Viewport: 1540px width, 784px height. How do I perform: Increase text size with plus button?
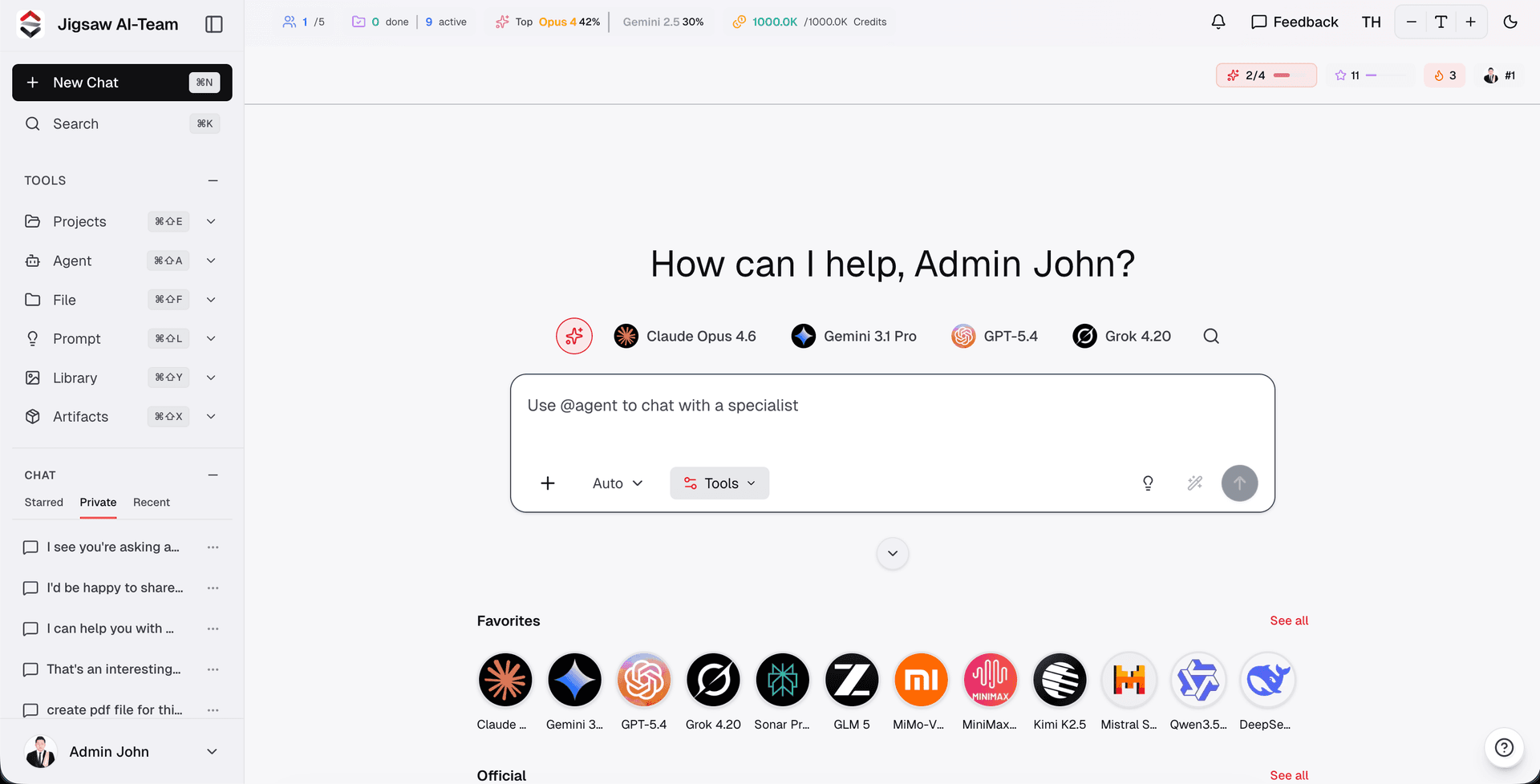pos(1470,22)
